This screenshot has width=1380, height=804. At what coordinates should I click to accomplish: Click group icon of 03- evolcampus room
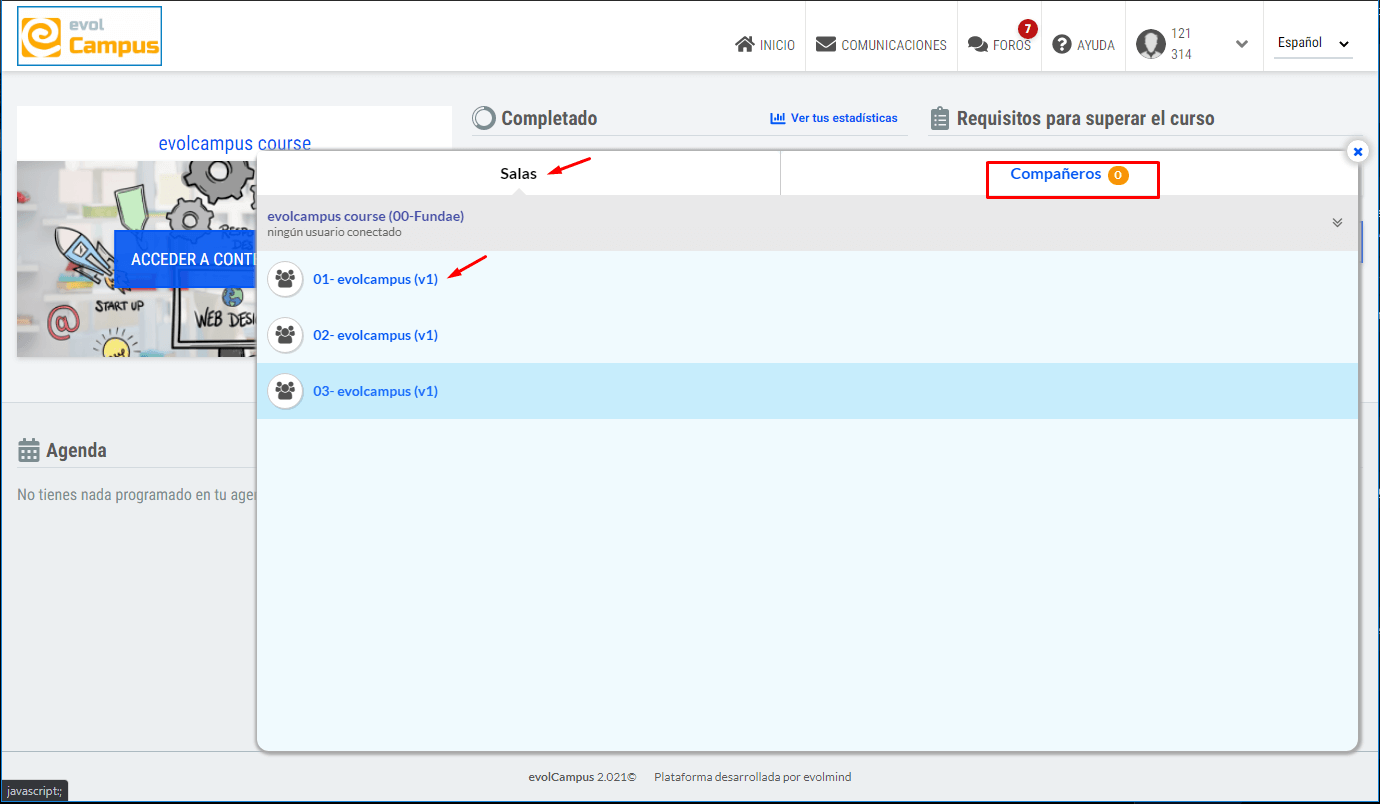coord(285,391)
